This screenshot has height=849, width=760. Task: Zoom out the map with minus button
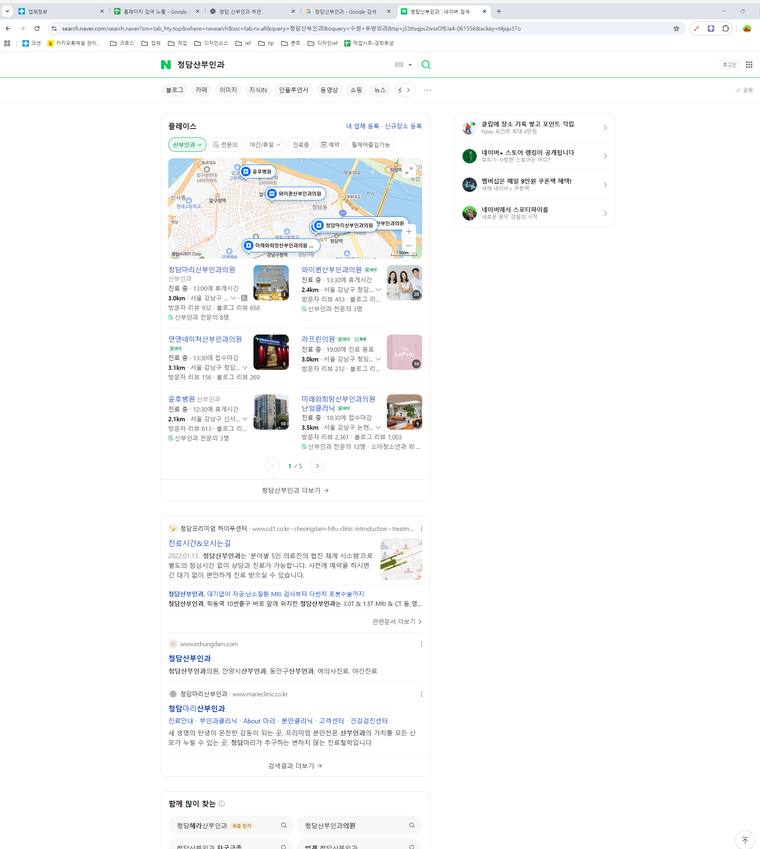(x=409, y=245)
